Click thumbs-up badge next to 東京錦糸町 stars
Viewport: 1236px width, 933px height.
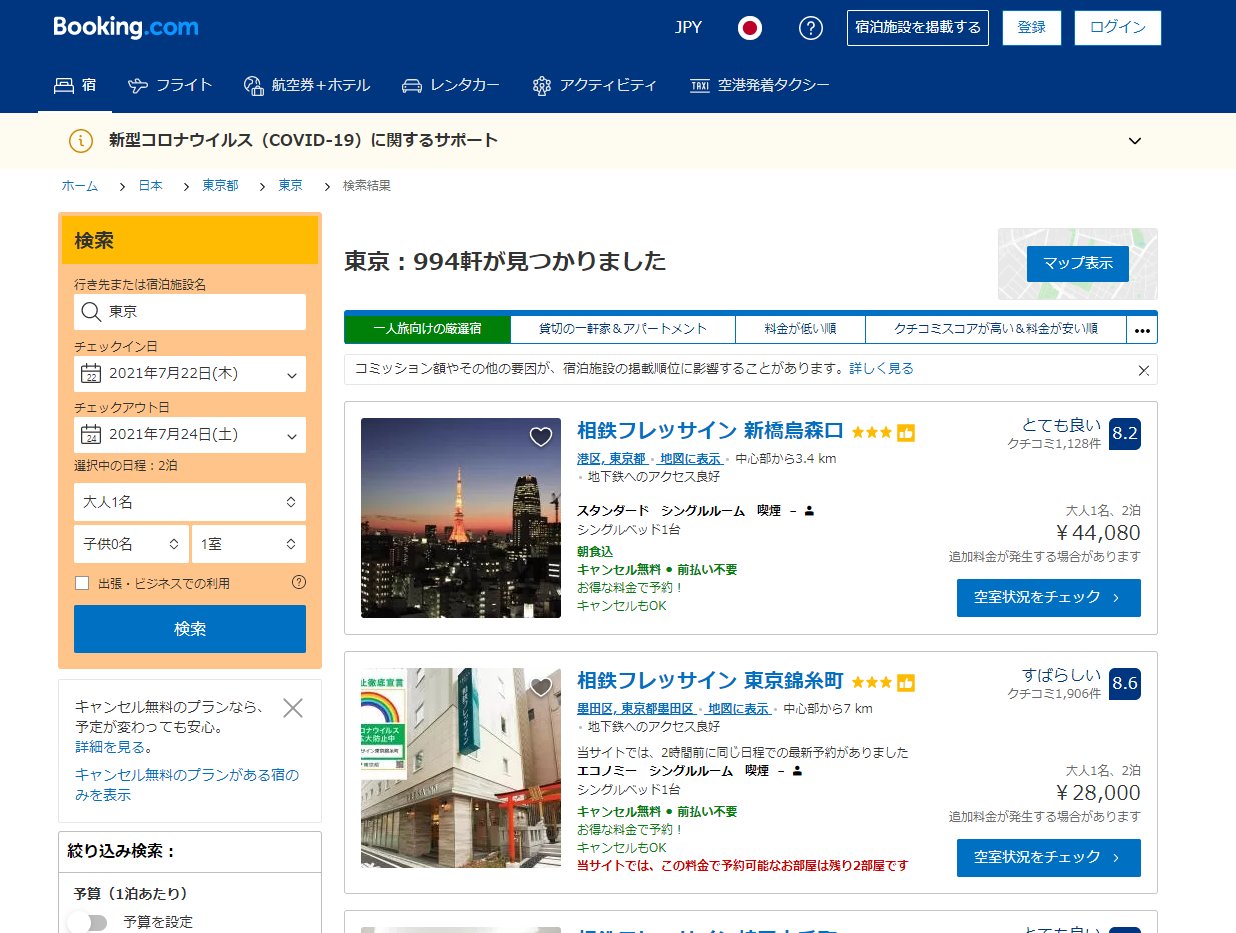tap(906, 683)
